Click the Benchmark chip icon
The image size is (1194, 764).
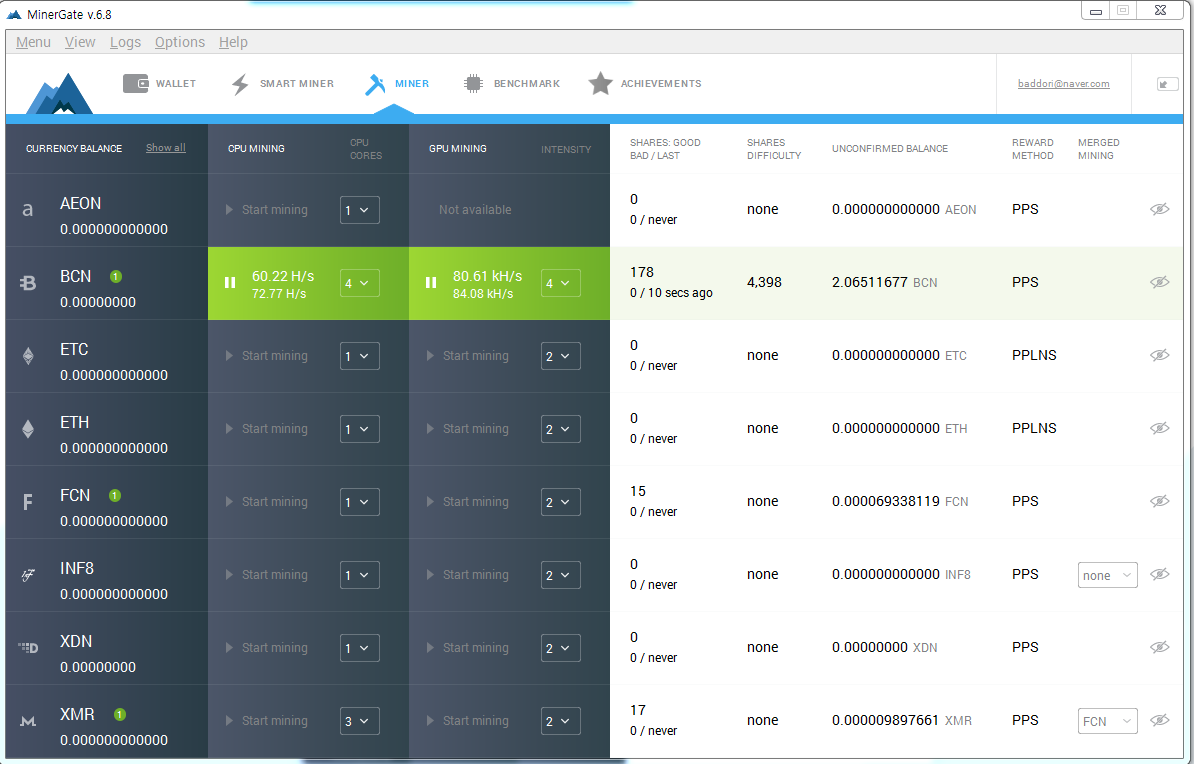pos(473,83)
